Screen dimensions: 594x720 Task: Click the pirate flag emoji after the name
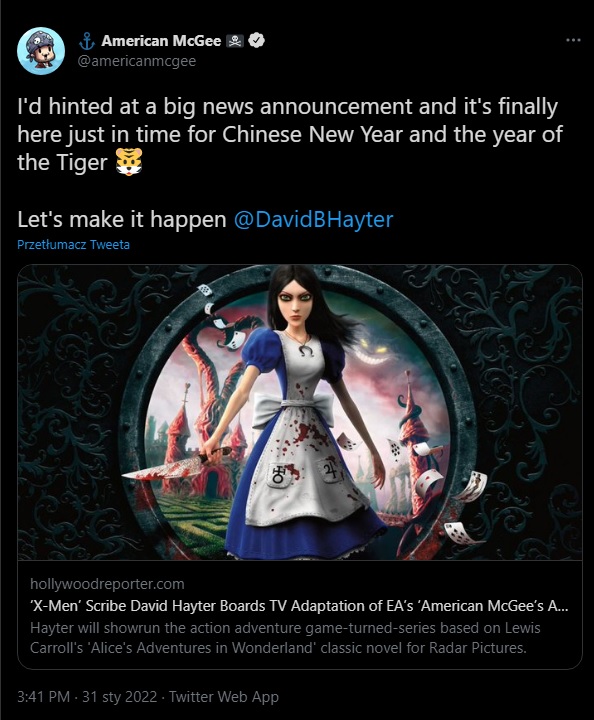(235, 41)
